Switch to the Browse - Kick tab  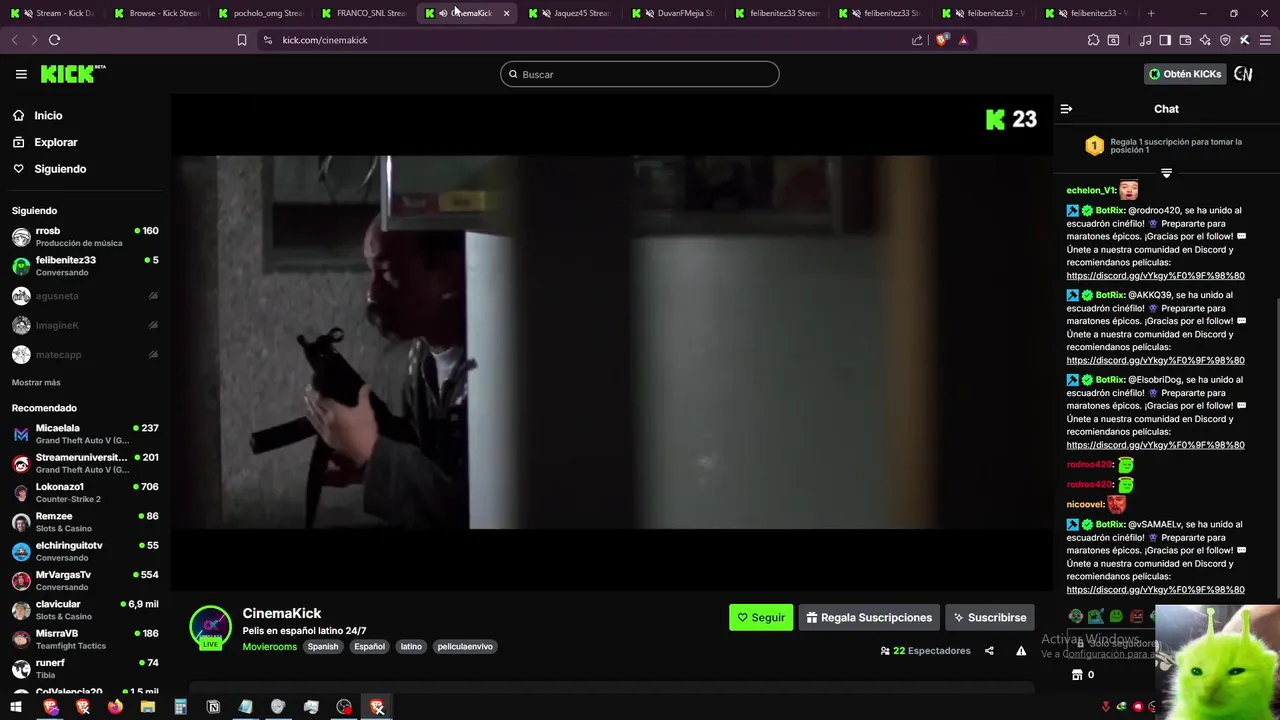(157, 13)
